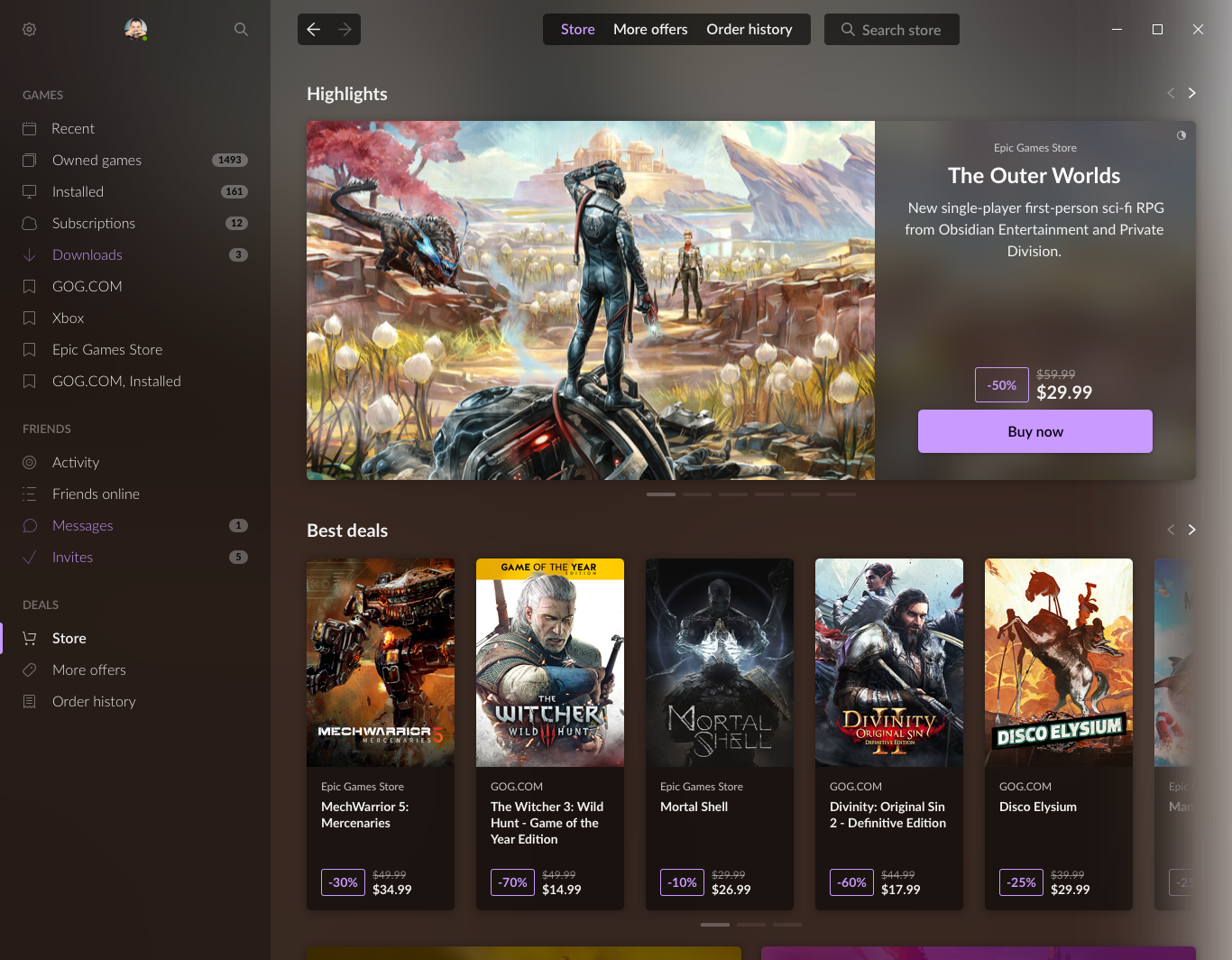Click the Subscriptions cloud icon
The image size is (1232, 960).
pos(29,223)
